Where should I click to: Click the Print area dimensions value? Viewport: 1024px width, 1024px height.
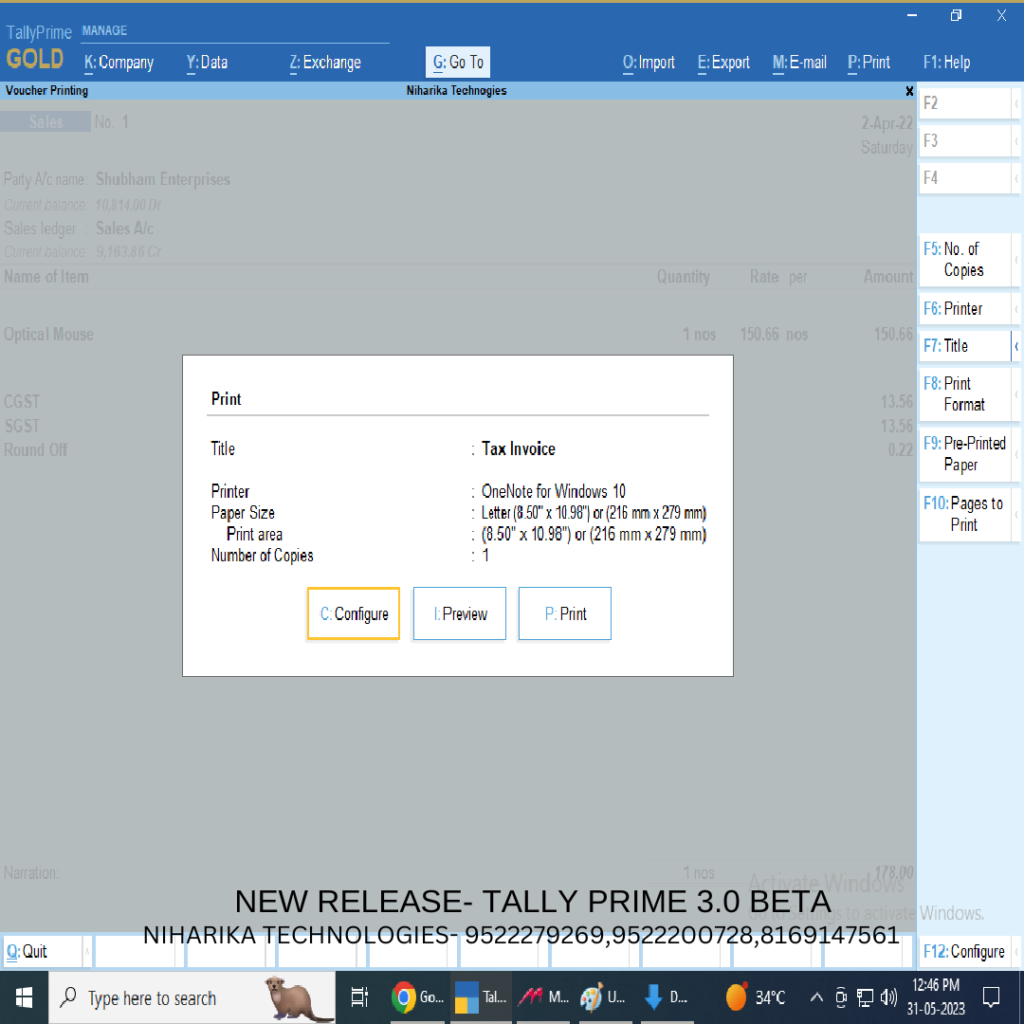tap(594, 534)
